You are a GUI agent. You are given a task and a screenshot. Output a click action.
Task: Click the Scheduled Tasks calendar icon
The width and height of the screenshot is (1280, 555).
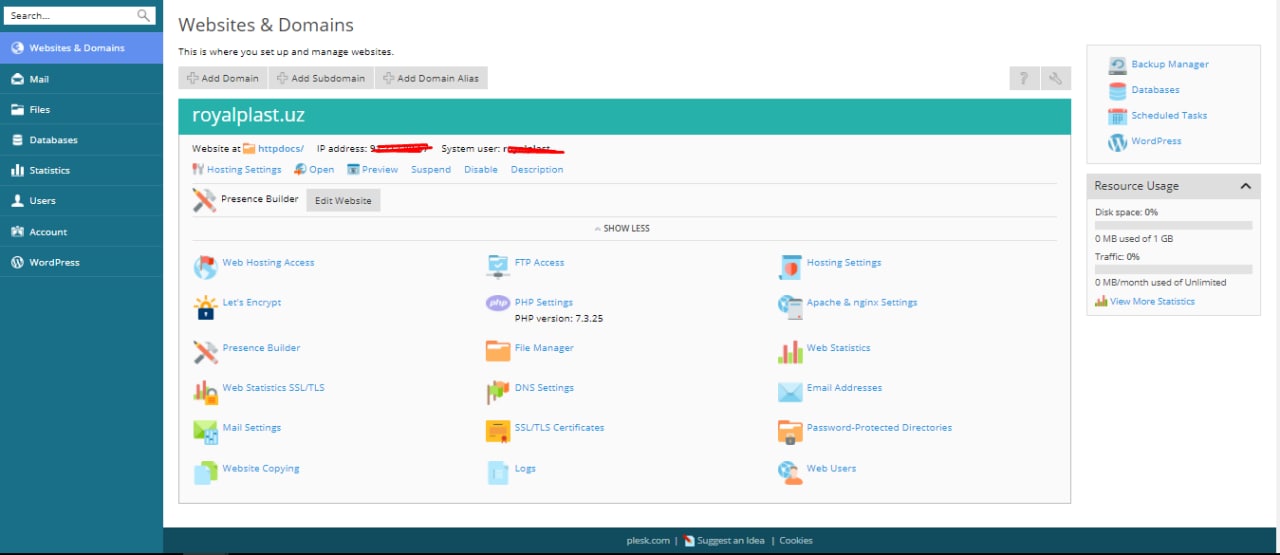click(x=1118, y=117)
